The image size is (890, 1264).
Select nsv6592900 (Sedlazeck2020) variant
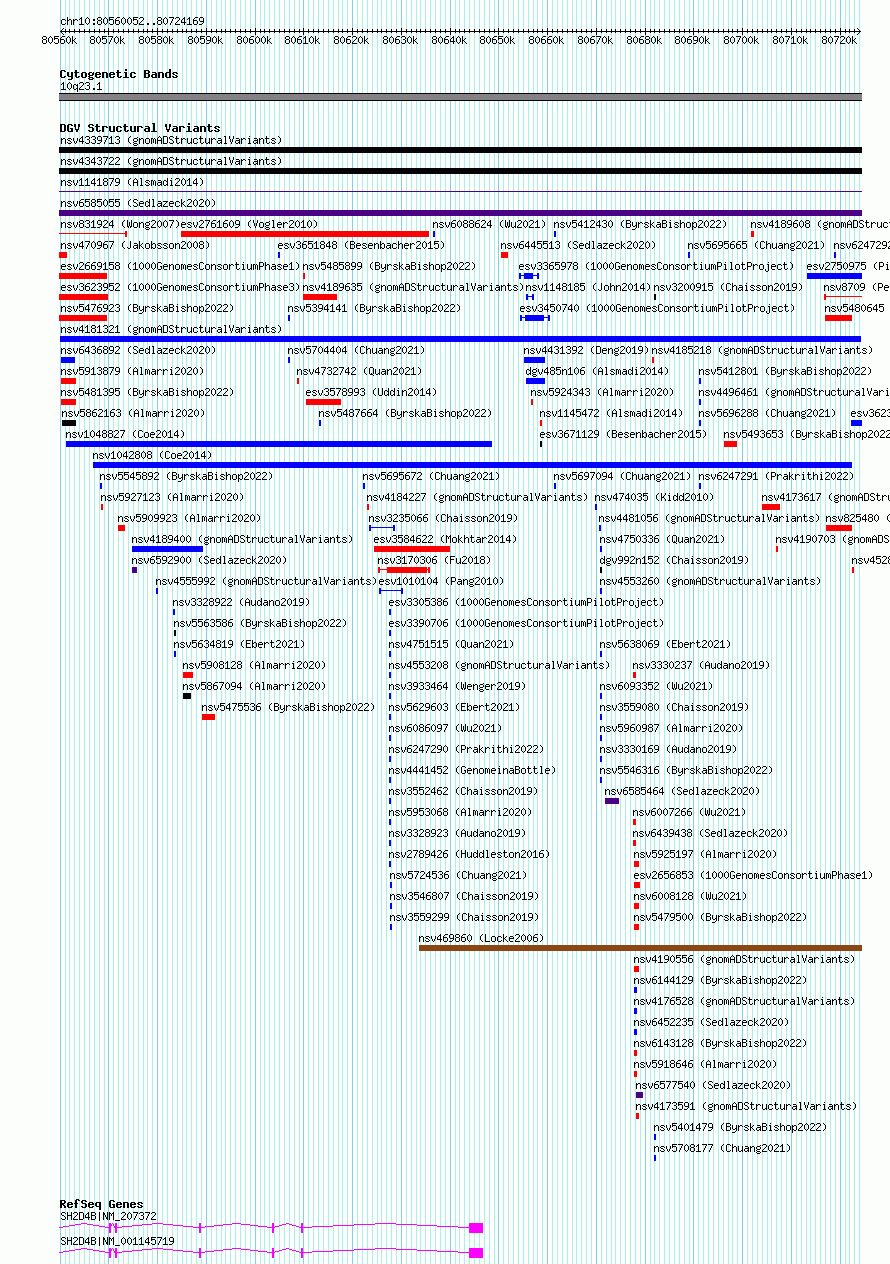(210, 560)
